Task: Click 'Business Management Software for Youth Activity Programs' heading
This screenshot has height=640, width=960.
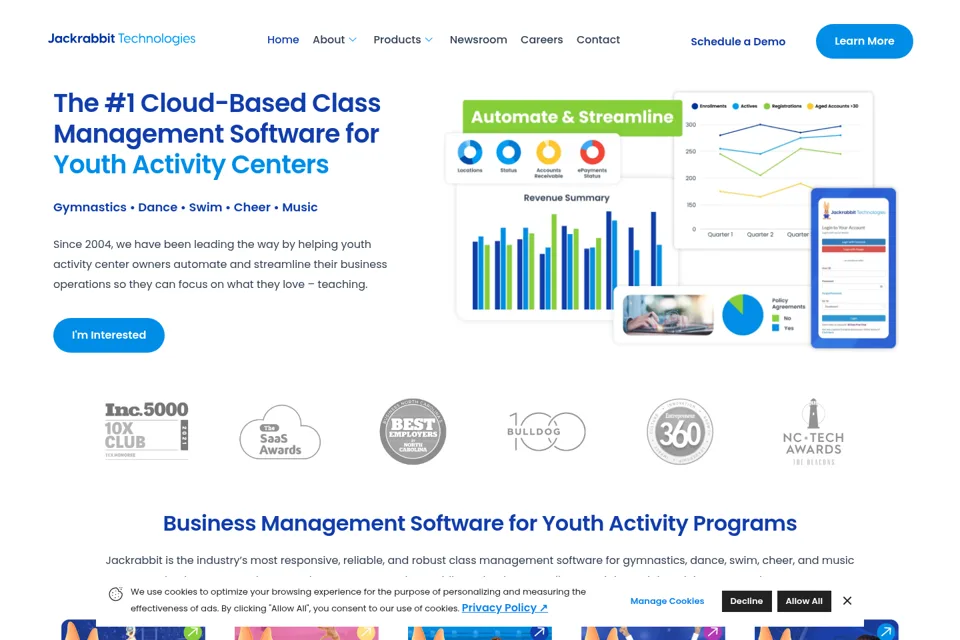Action: [480, 523]
